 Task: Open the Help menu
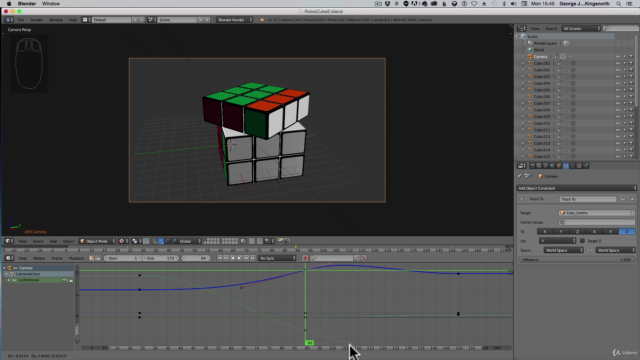pos(73,20)
